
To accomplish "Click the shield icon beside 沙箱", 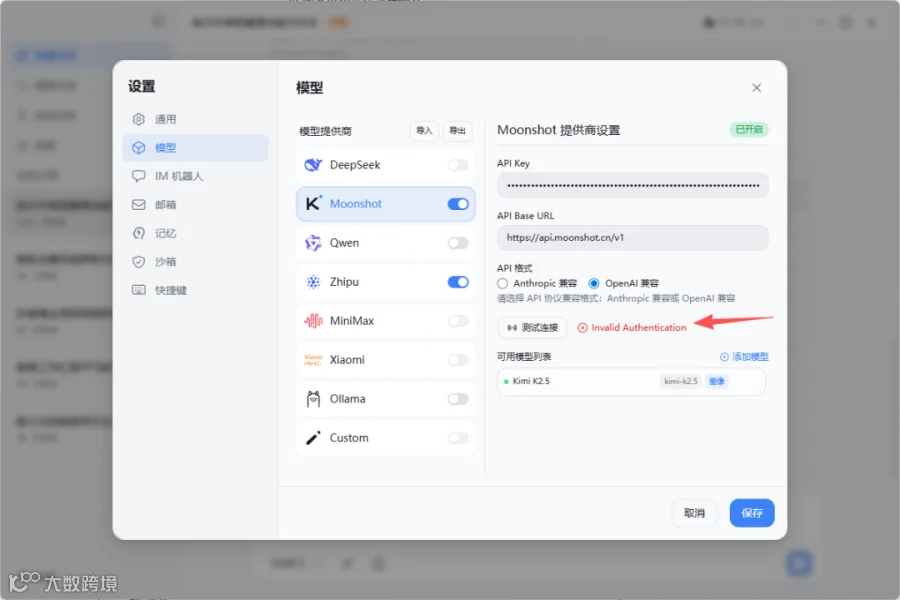I will tap(139, 262).
